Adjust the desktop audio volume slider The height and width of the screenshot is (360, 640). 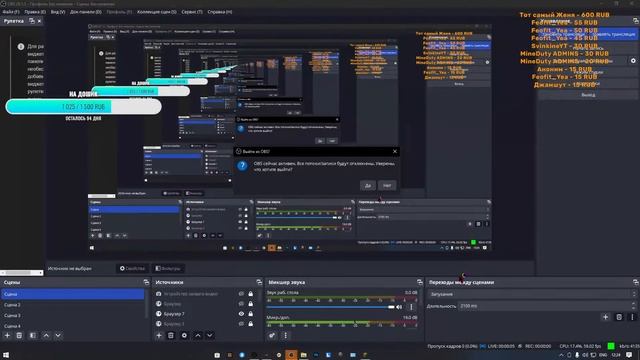tap(330, 307)
